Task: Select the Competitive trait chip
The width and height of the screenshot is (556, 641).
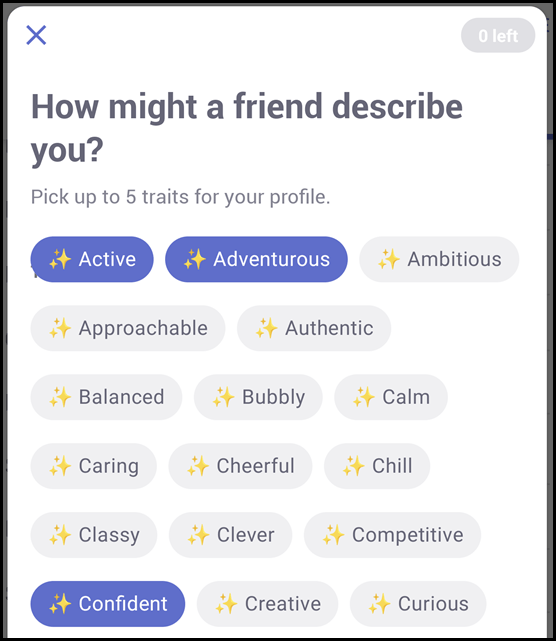Action: click(392, 535)
